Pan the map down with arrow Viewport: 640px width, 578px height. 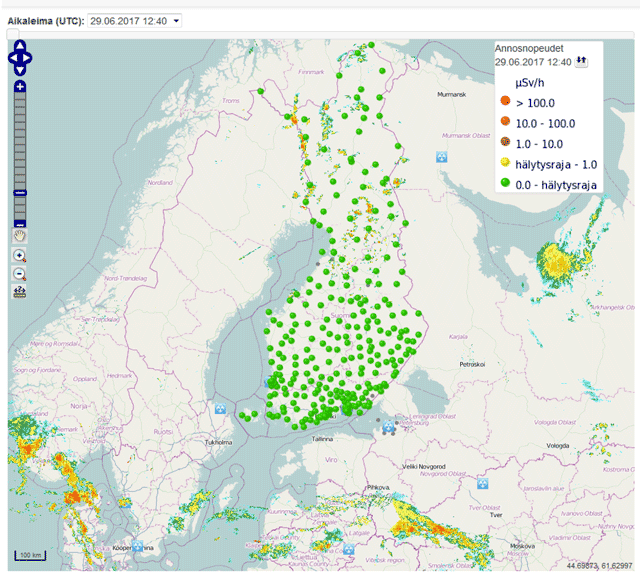point(20,70)
